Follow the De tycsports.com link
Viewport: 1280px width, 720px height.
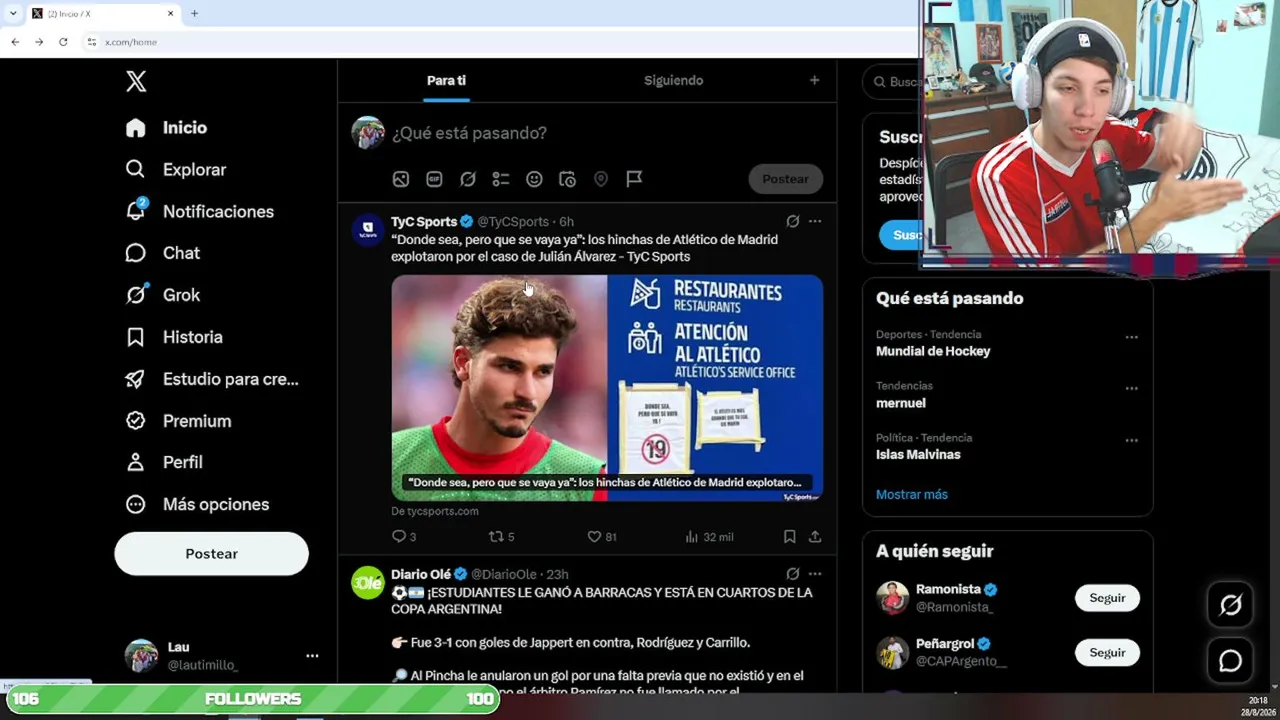435,511
